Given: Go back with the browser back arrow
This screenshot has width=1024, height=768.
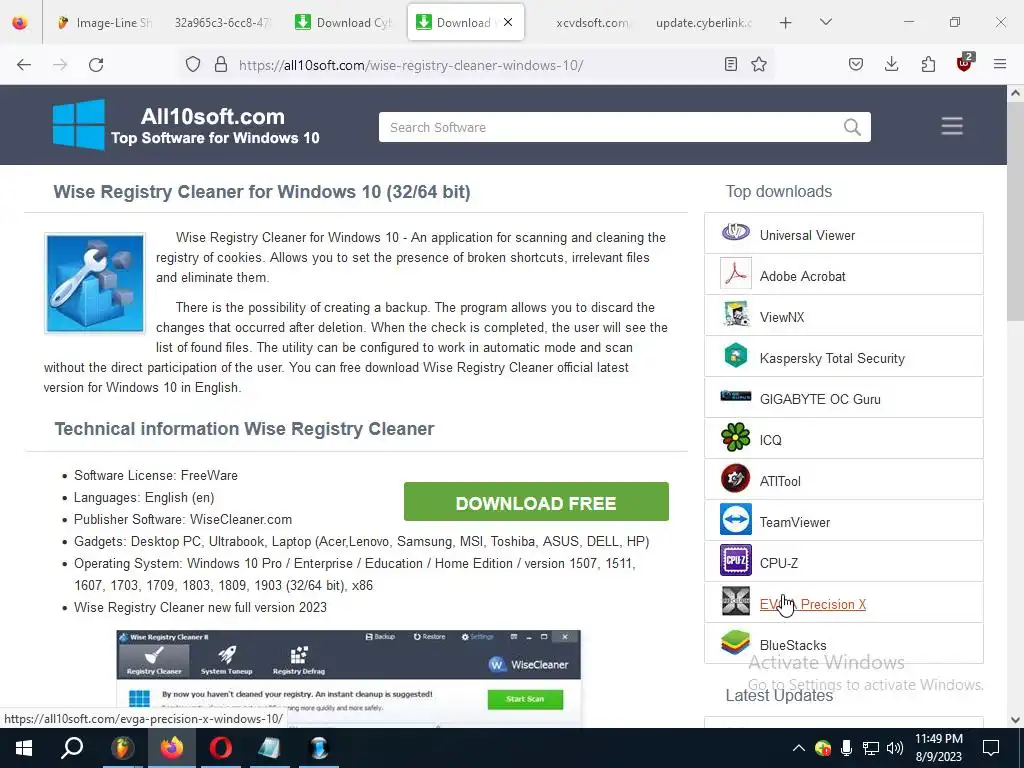Looking at the screenshot, I should tap(24, 65).
